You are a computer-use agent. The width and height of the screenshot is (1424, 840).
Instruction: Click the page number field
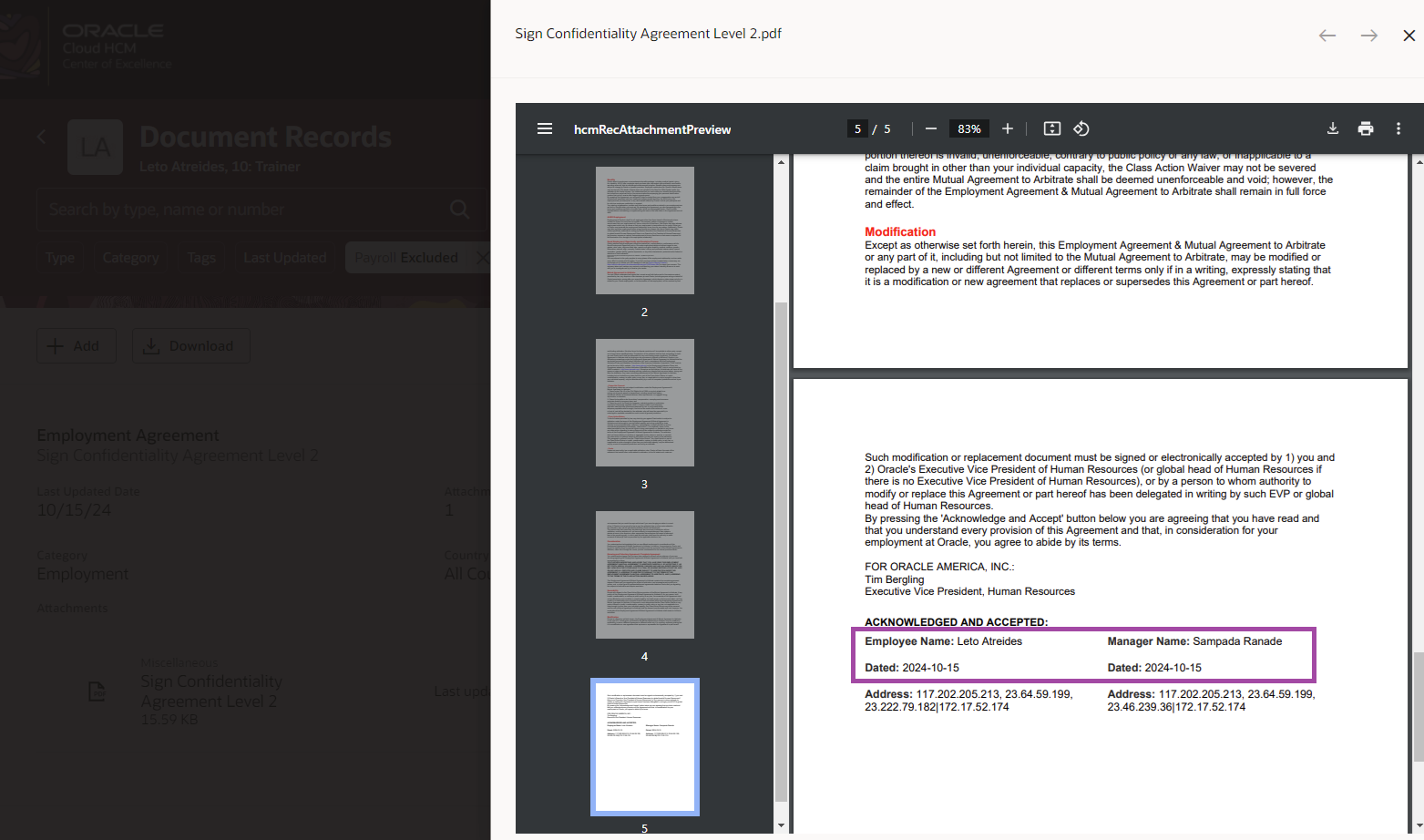point(857,128)
